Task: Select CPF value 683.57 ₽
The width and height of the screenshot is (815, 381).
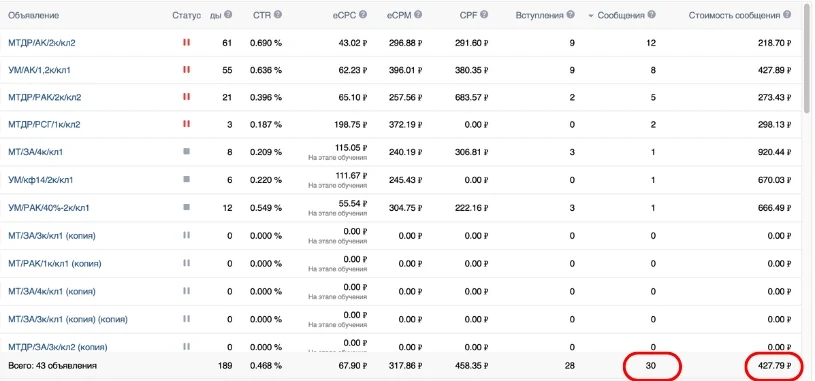Action: (x=471, y=97)
